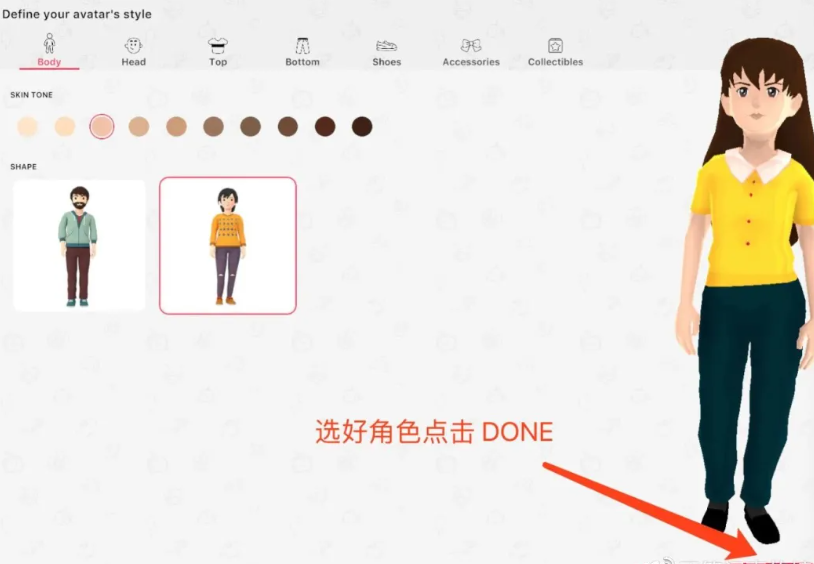The width and height of the screenshot is (814, 564).
Task: Open the Collectibles tab
Action: 555,52
